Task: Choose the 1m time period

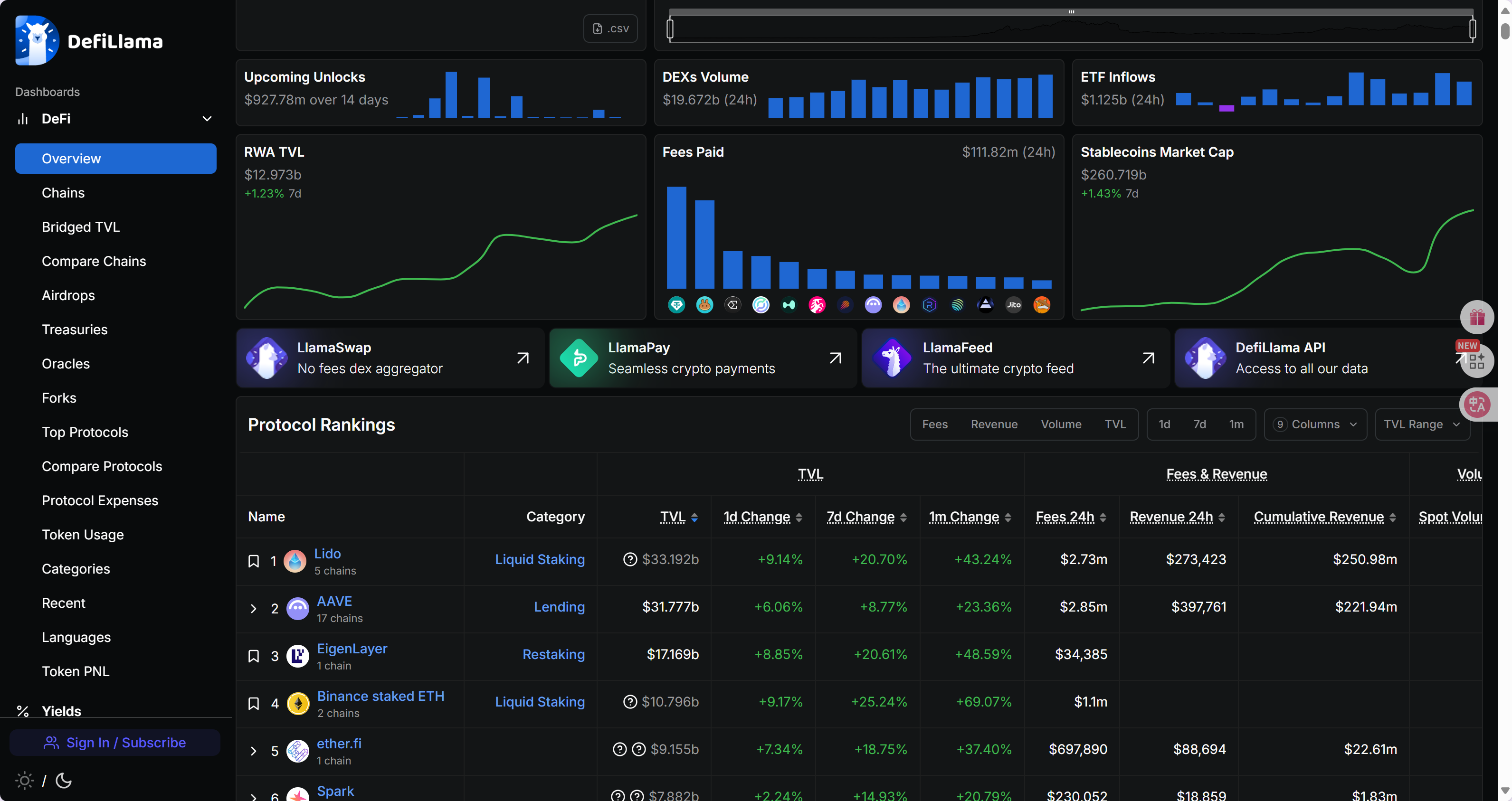Action: [1236, 424]
